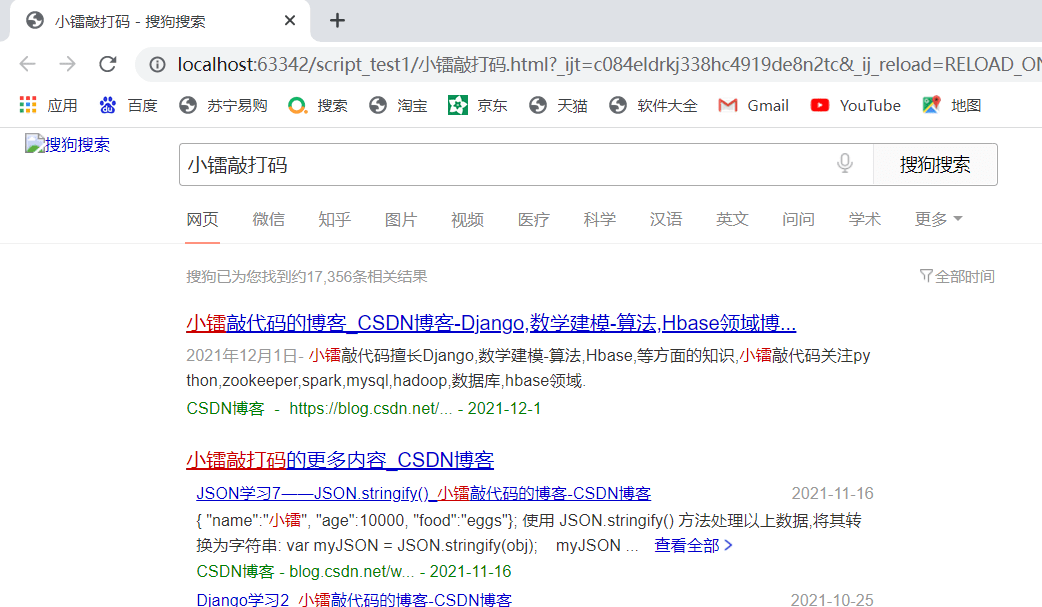Switch to the 微信 tab
This screenshot has width=1042, height=607.
(x=268, y=219)
